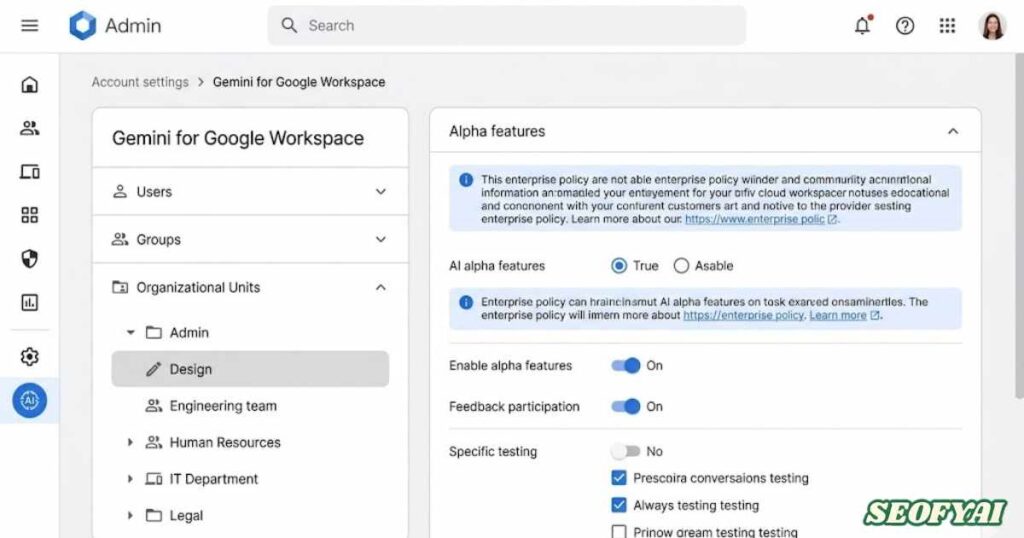Click the Organizational Units folder icon
The width and height of the screenshot is (1024, 538).
(120, 287)
